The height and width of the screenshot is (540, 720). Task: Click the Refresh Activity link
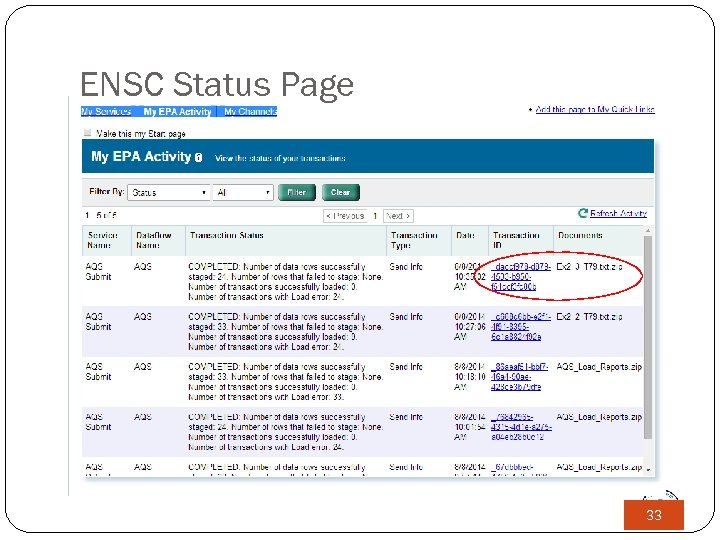618,214
